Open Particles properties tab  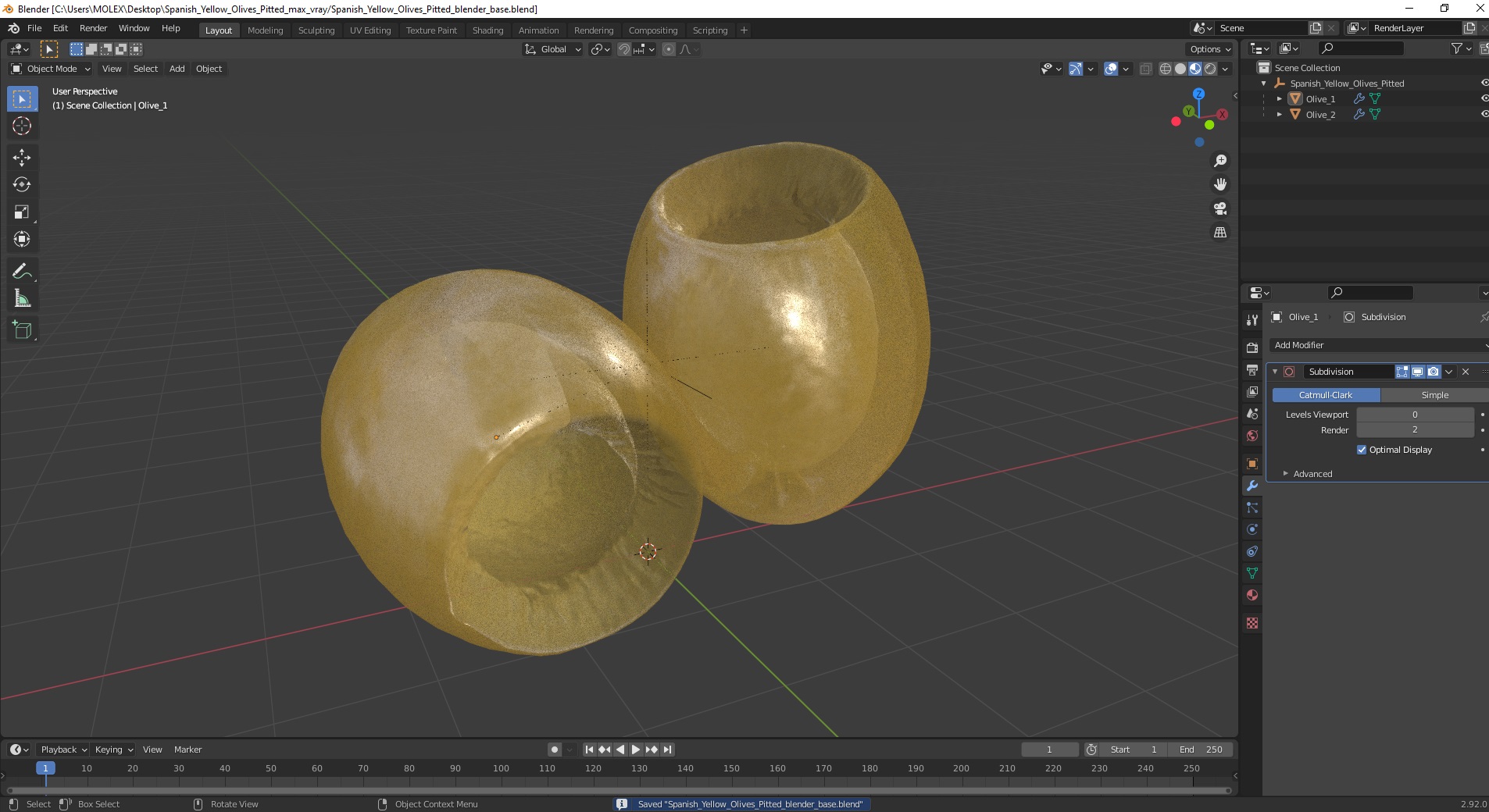pos(1252,507)
